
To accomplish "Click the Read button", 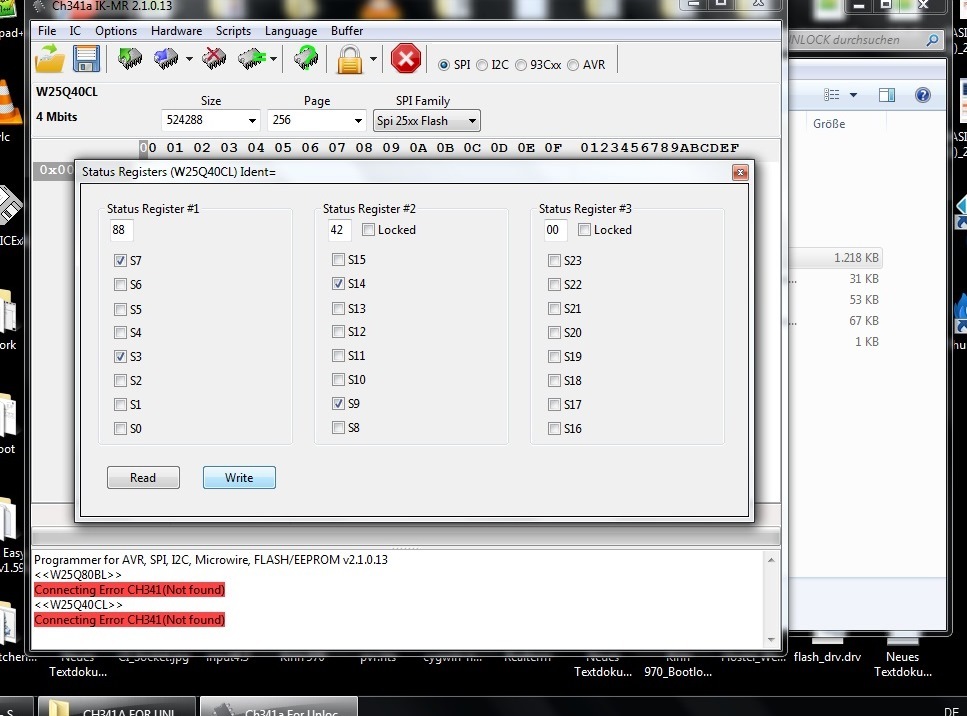I will pyautogui.click(x=143, y=477).
